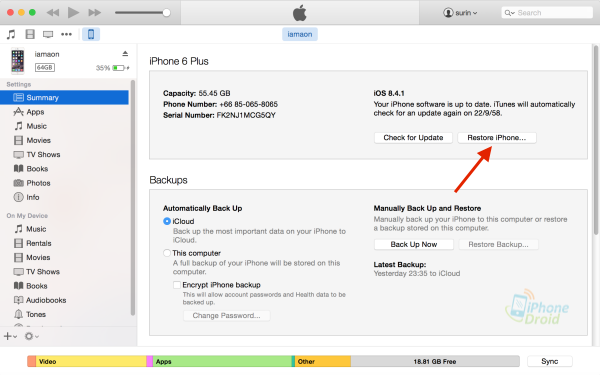Viewport: 600px width, 375px height.
Task: Open the TV Shows library icon in toolbar
Action: 48,34
